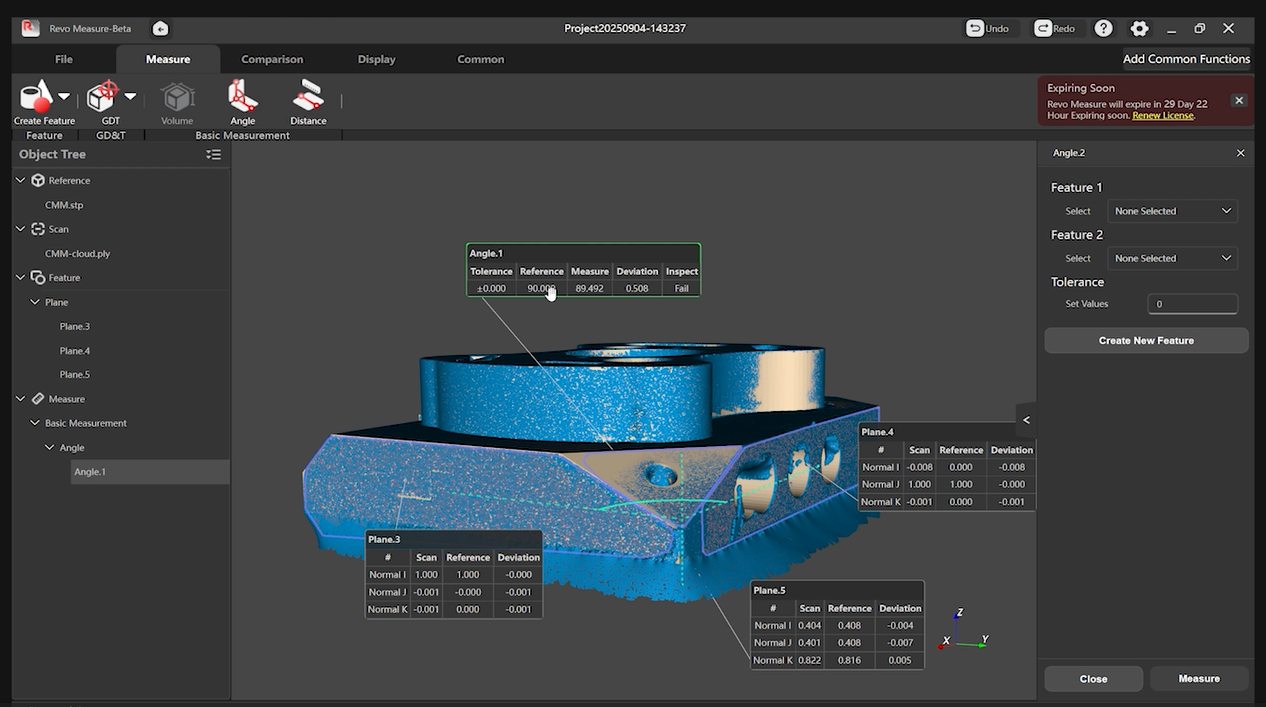
Task: Open the settings gear icon
Action: 1139,29
